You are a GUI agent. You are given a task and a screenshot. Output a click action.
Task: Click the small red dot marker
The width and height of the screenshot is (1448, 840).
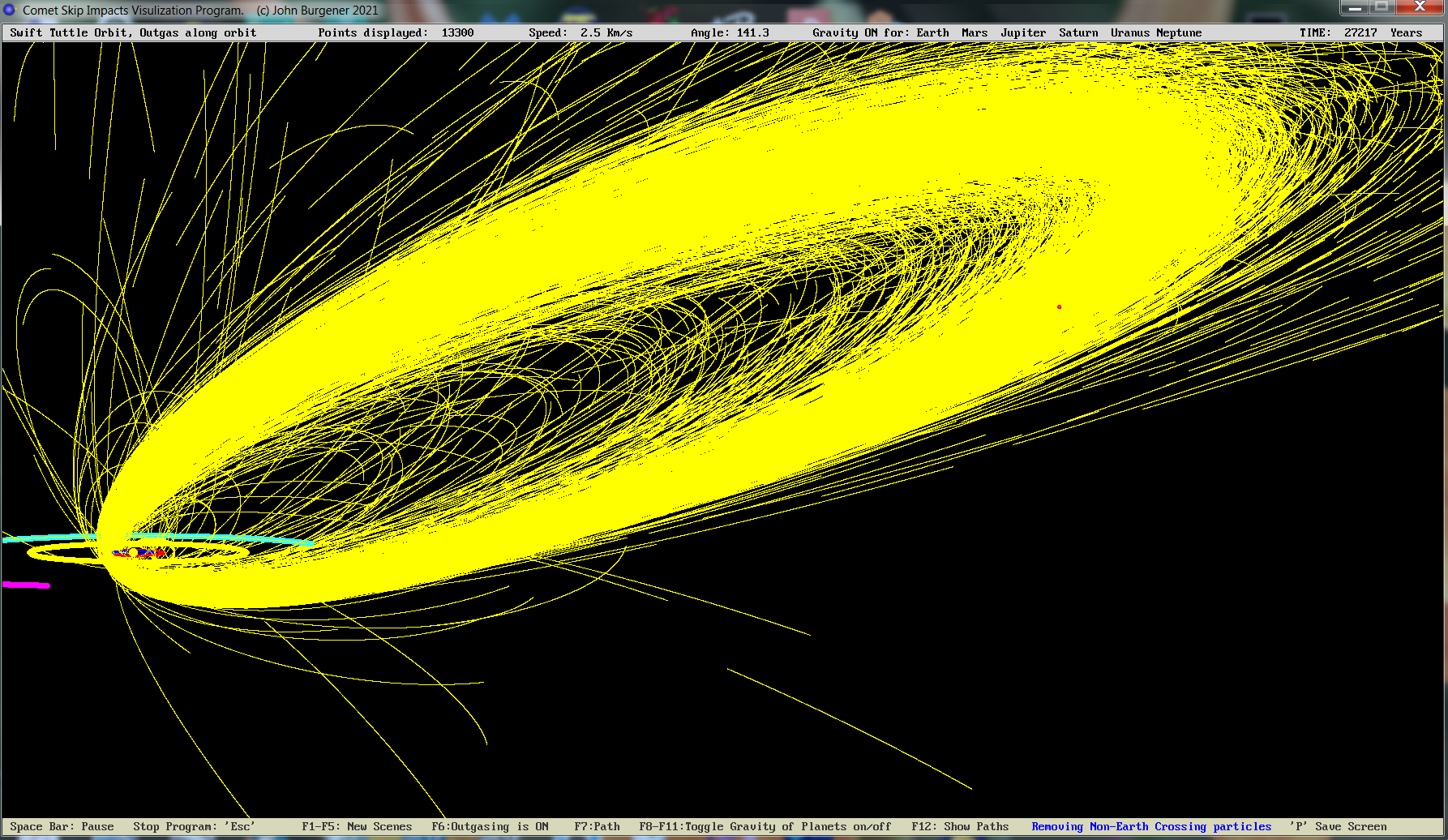[x=1059, y=307]
